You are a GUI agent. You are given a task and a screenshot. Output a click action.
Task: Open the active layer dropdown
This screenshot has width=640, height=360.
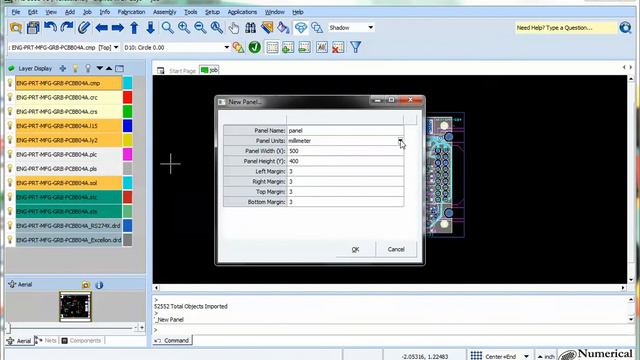point(116,47)
